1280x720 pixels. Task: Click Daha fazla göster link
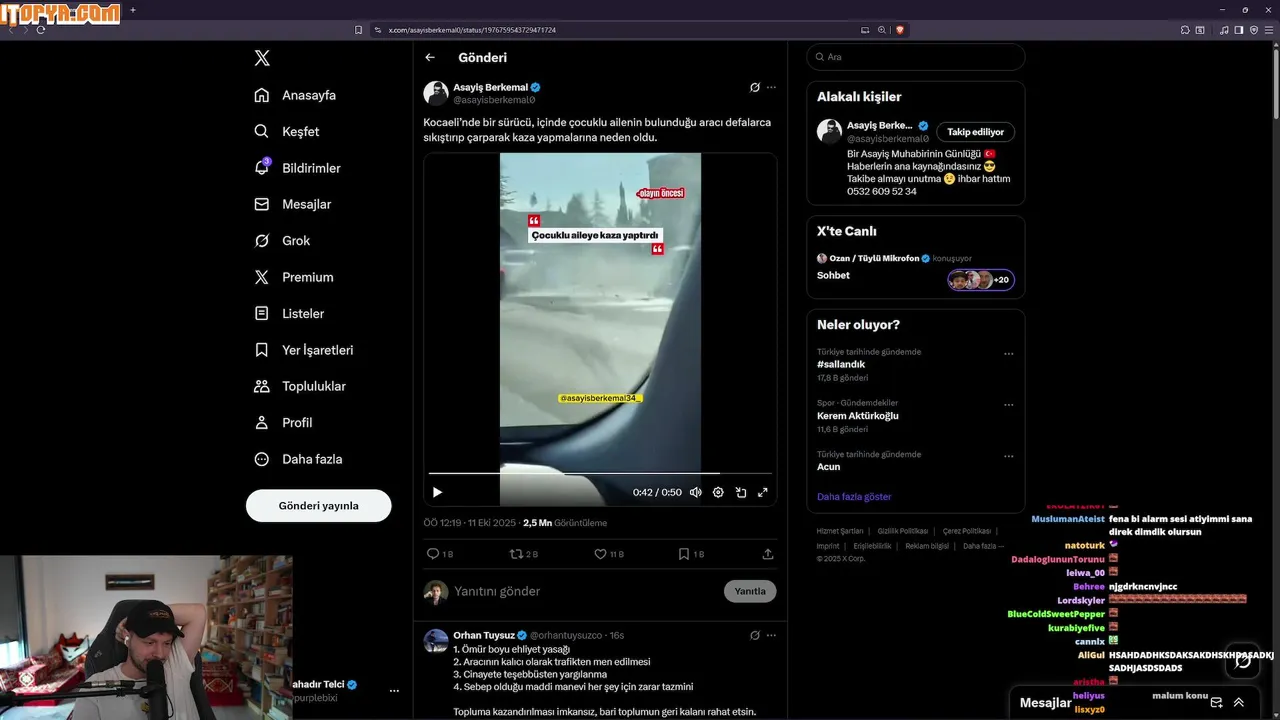click(x=854, y=497)
